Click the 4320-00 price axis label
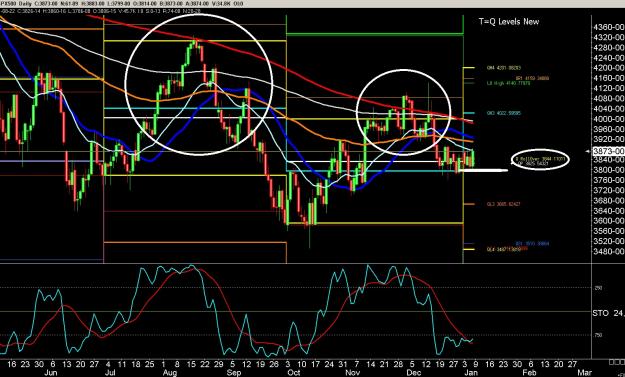This screenshot has width=625, height=377. pos(608,37)
